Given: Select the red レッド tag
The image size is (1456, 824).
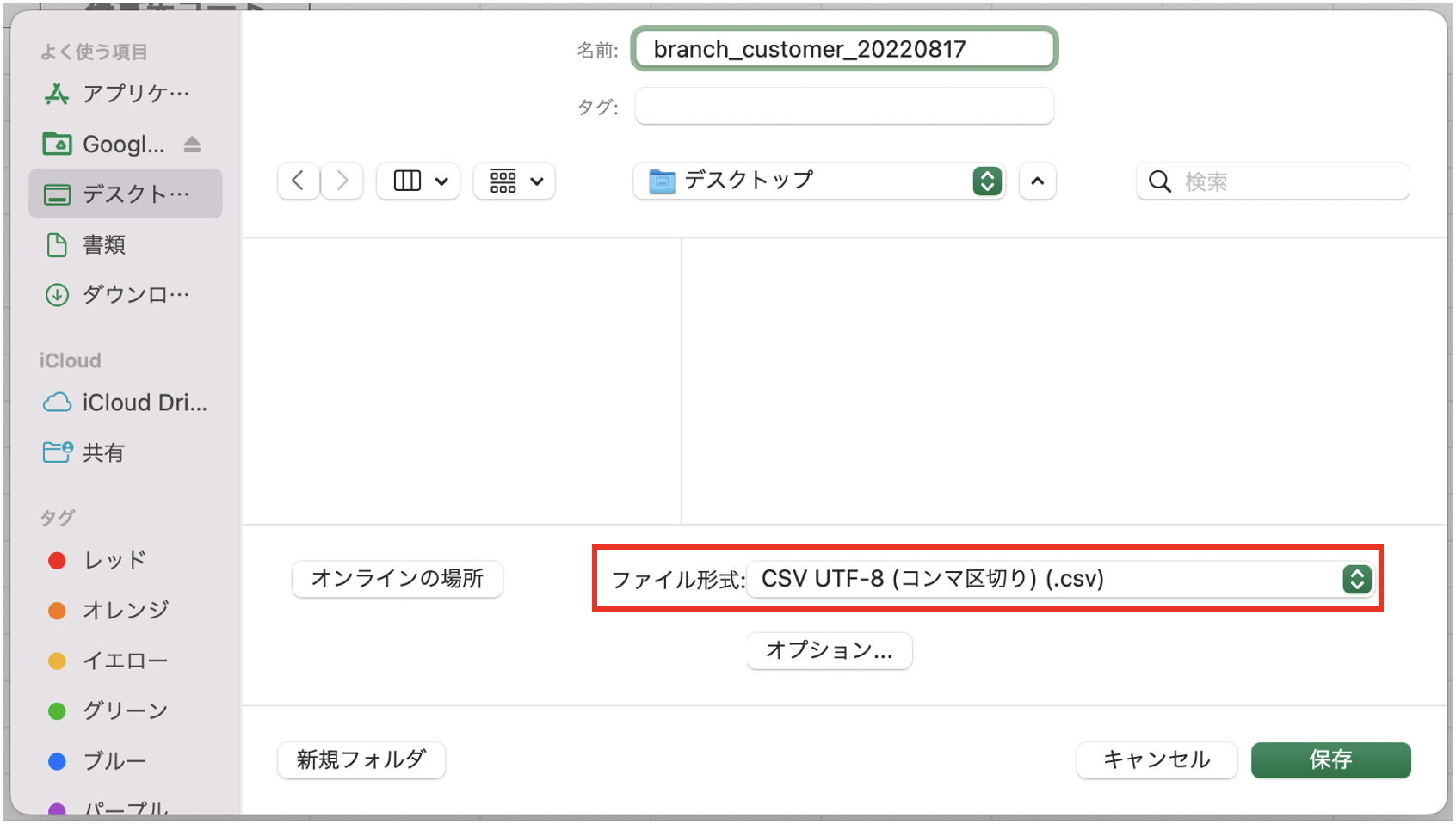Looking at the screenshot, I should [126, 561].
